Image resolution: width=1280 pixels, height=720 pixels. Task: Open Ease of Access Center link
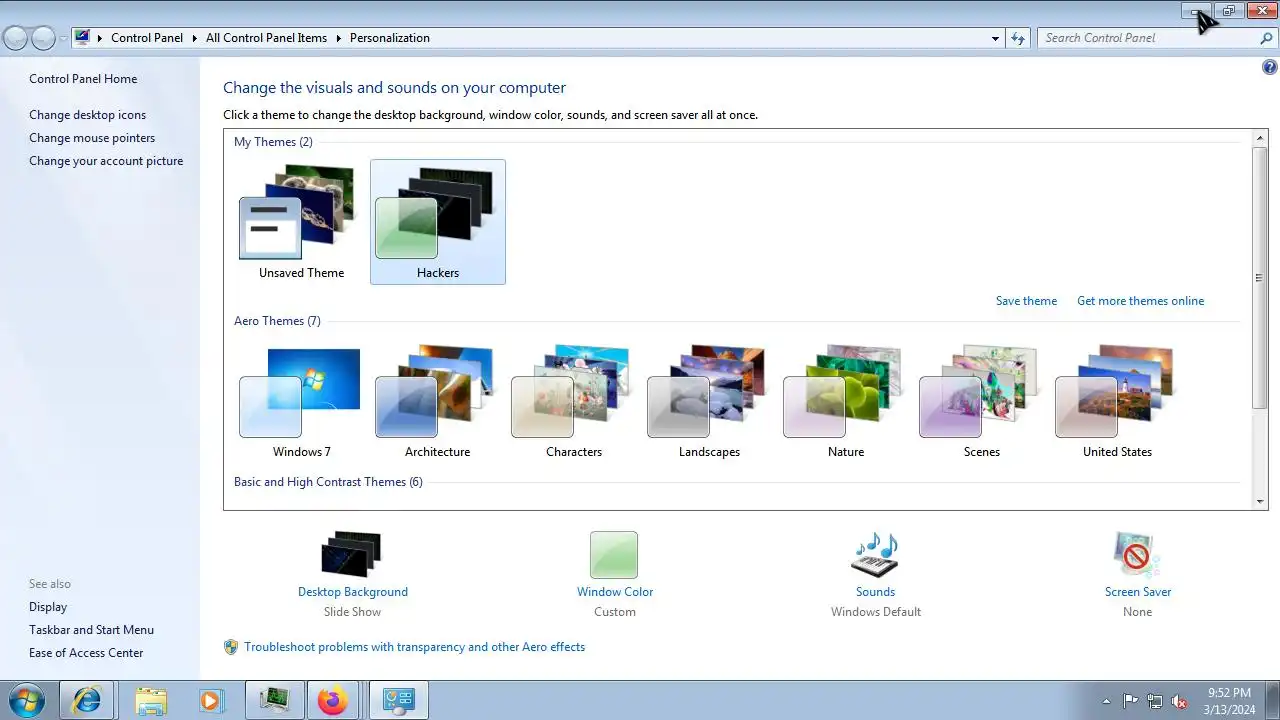pyautogui.click(x=86, y=653)
